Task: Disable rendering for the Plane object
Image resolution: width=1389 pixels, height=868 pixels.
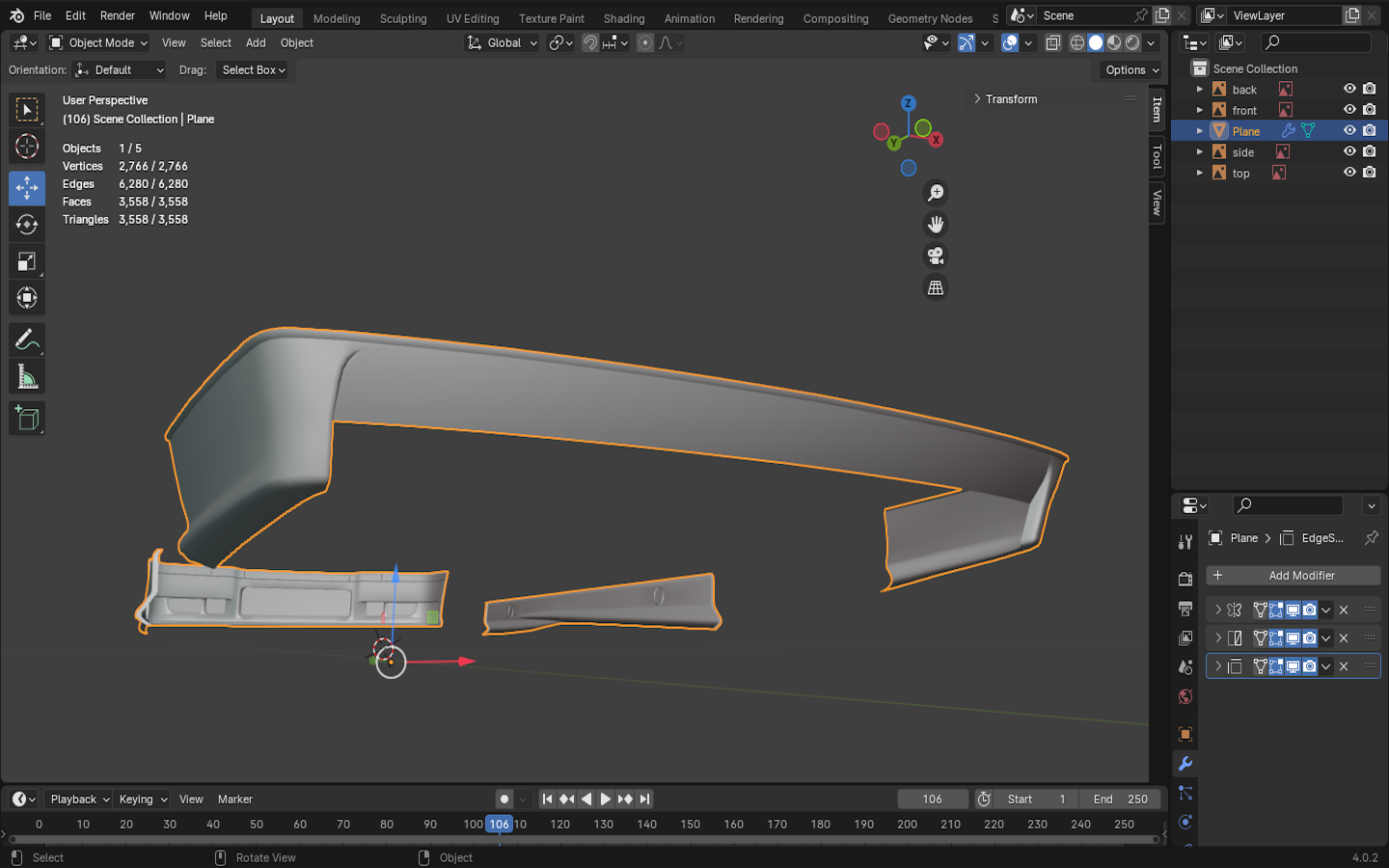Action: (x=1370, y=130)
